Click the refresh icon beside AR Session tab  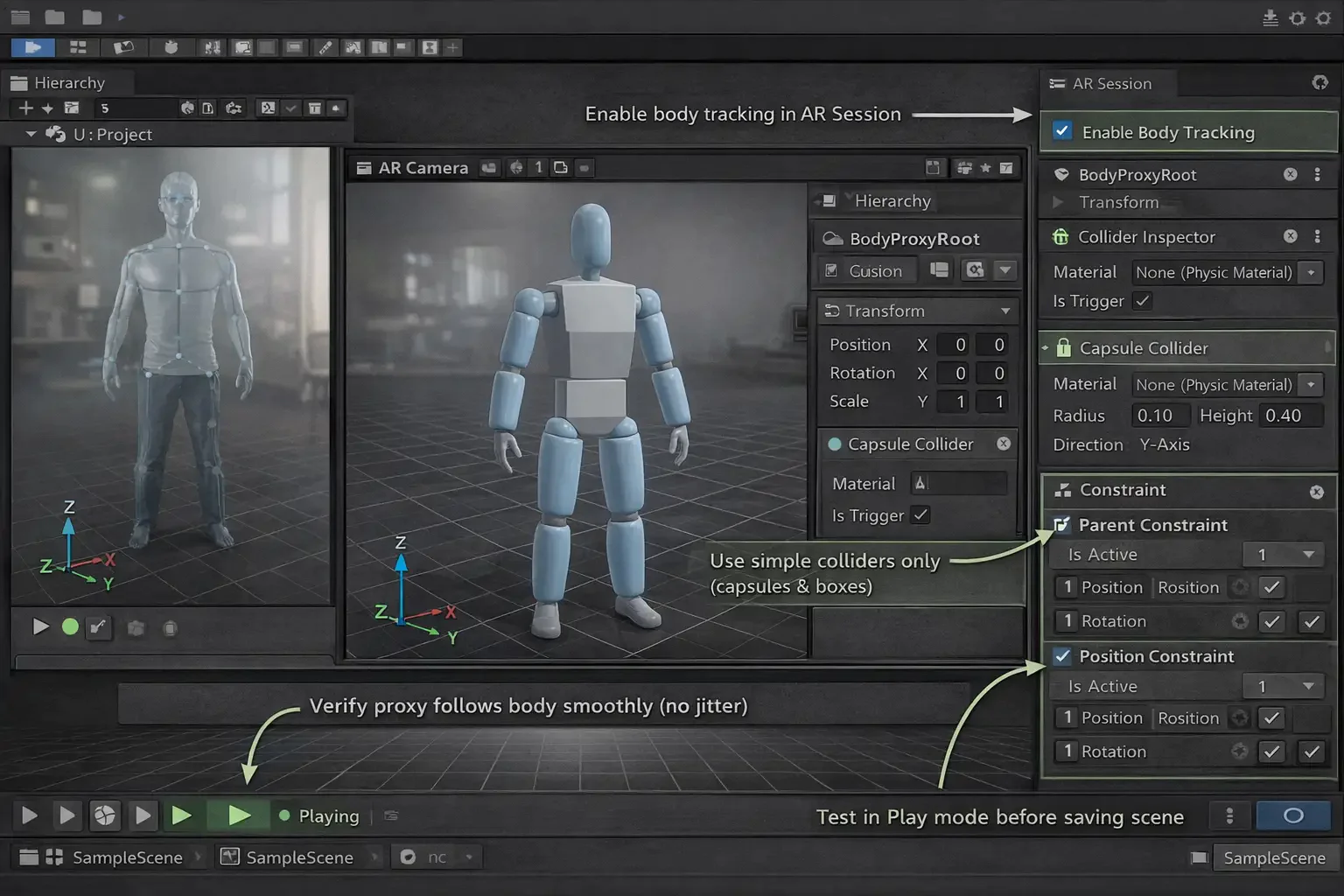[x=1319, y=81]
